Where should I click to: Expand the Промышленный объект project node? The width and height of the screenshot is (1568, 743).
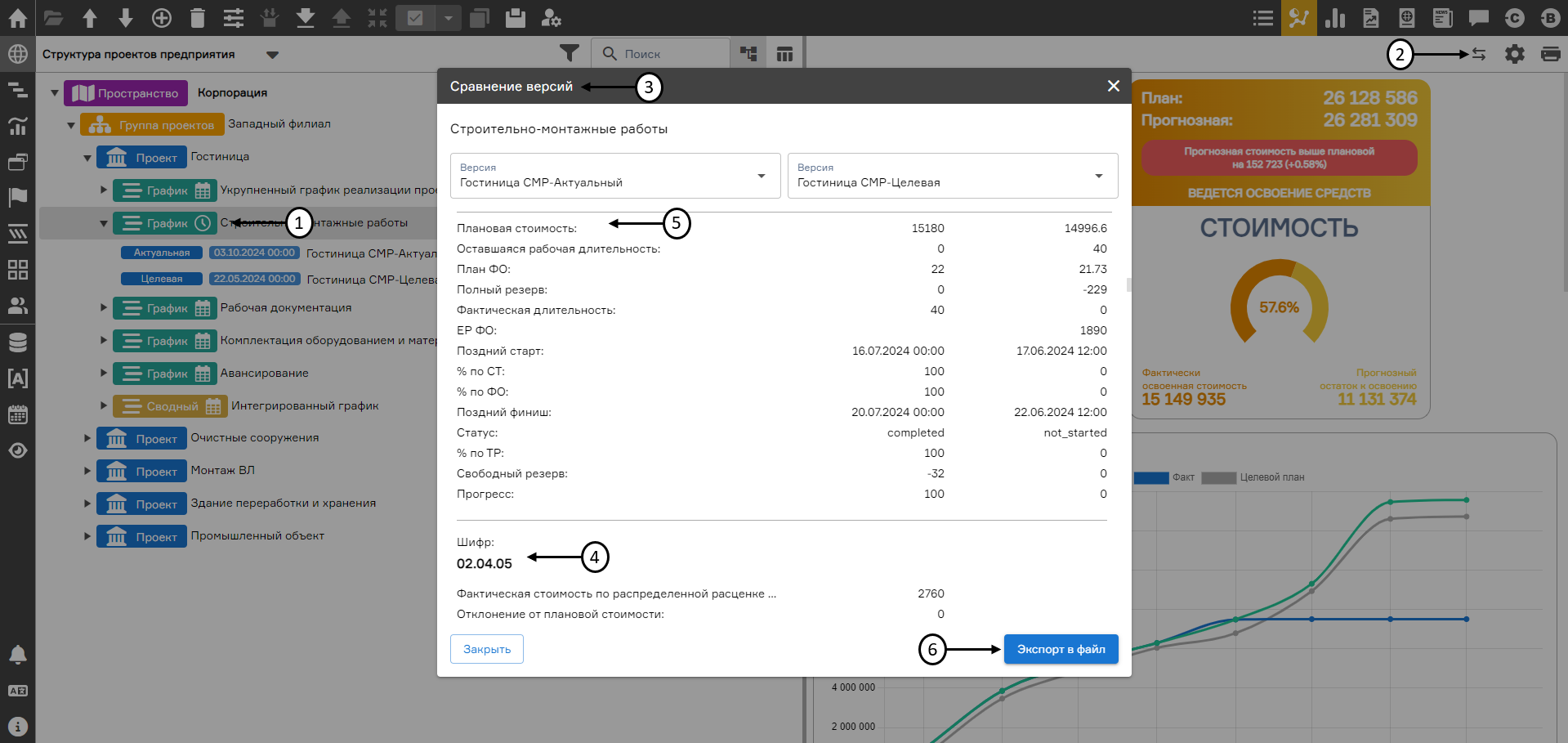click(x=87, y=536)
